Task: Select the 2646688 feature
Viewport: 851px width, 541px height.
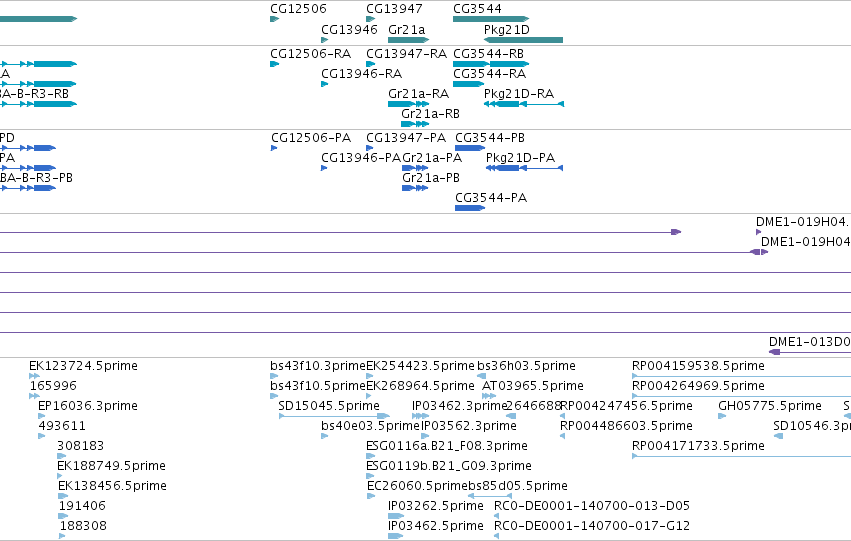Action: [x=534, y=406]
